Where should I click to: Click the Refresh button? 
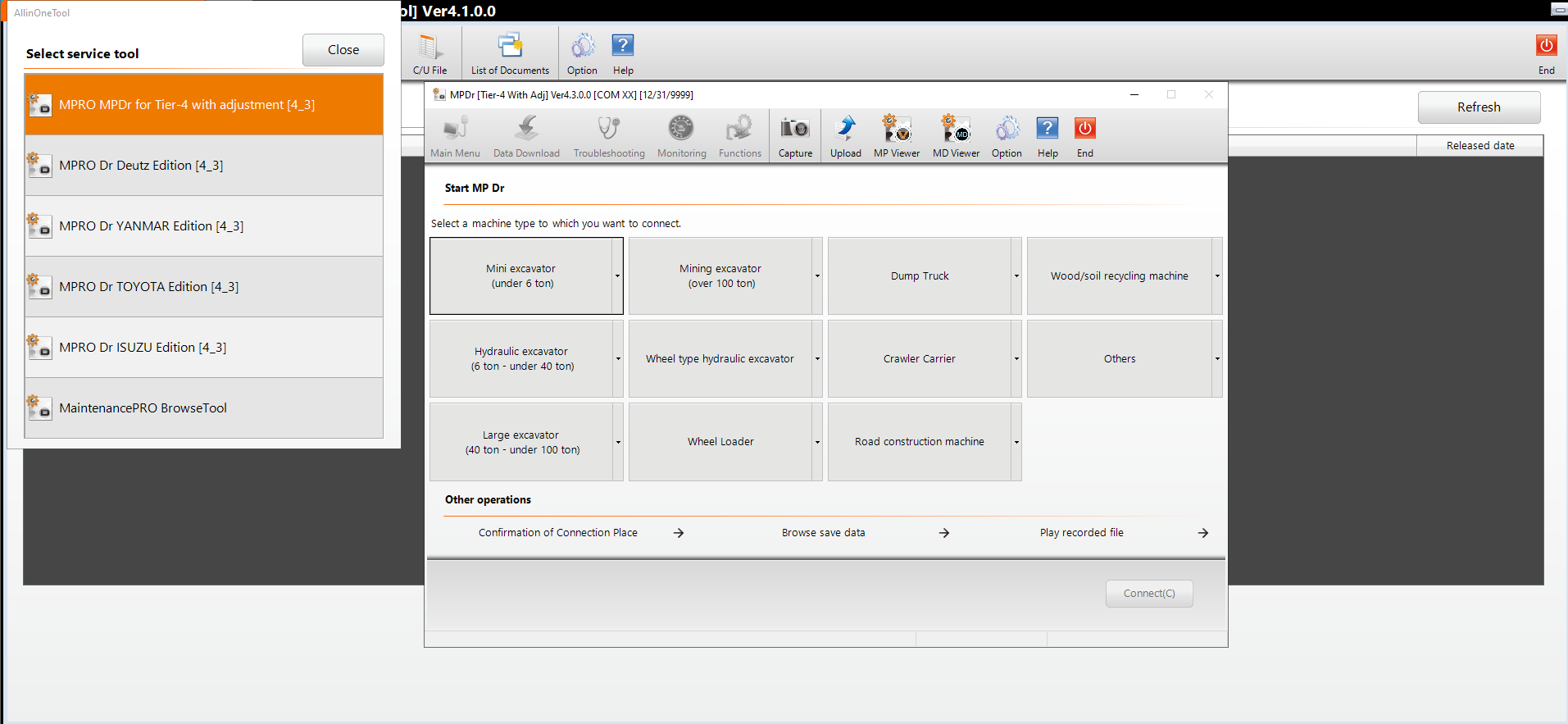[1479, 107]
